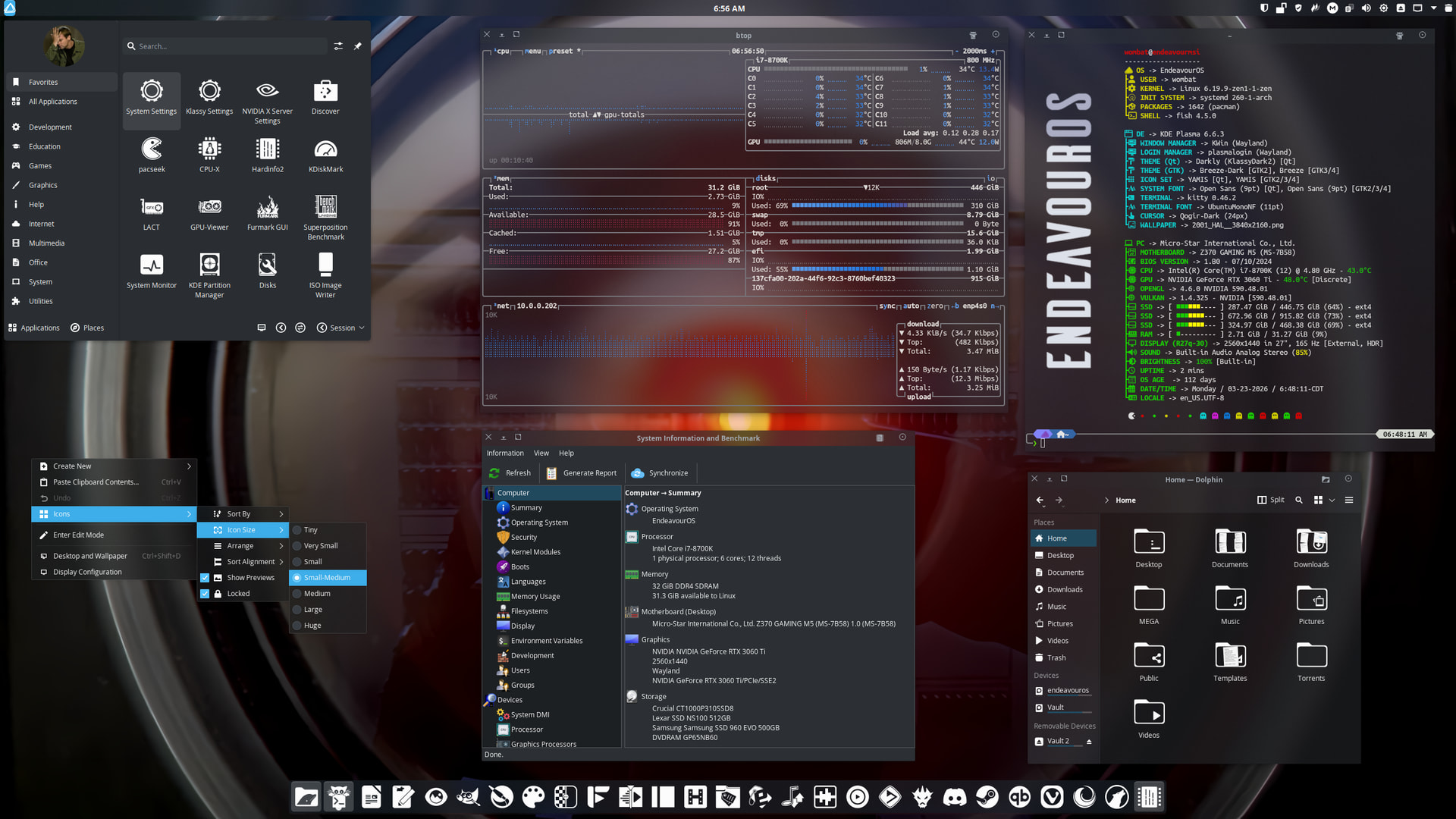Image resolution: width=1456 pixels, height=819 pixels.
Task: Open the Sort By submenu arrow
Action: coord(281,514)
